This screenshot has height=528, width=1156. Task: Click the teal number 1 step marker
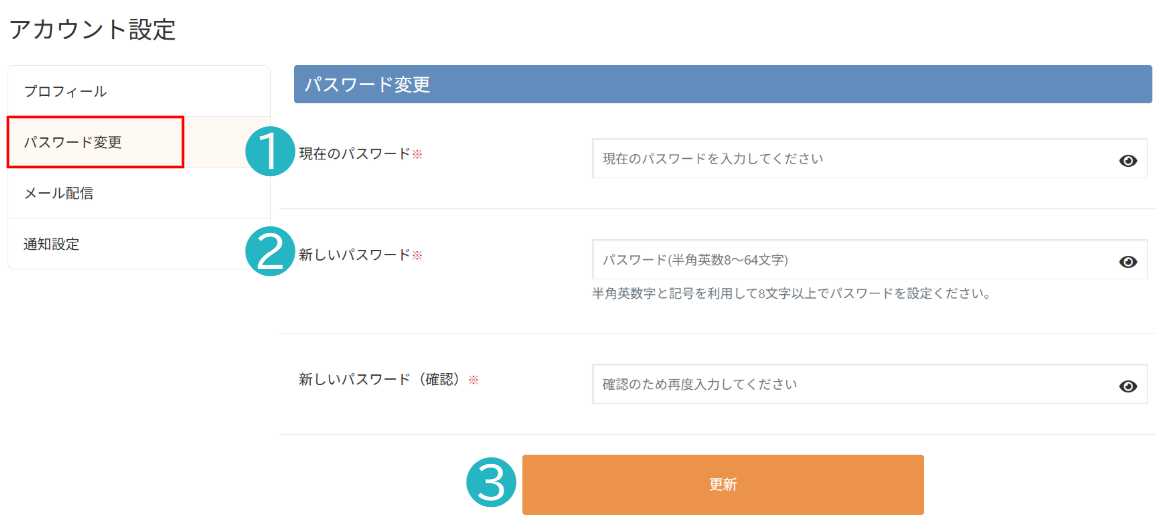point(268,152)
